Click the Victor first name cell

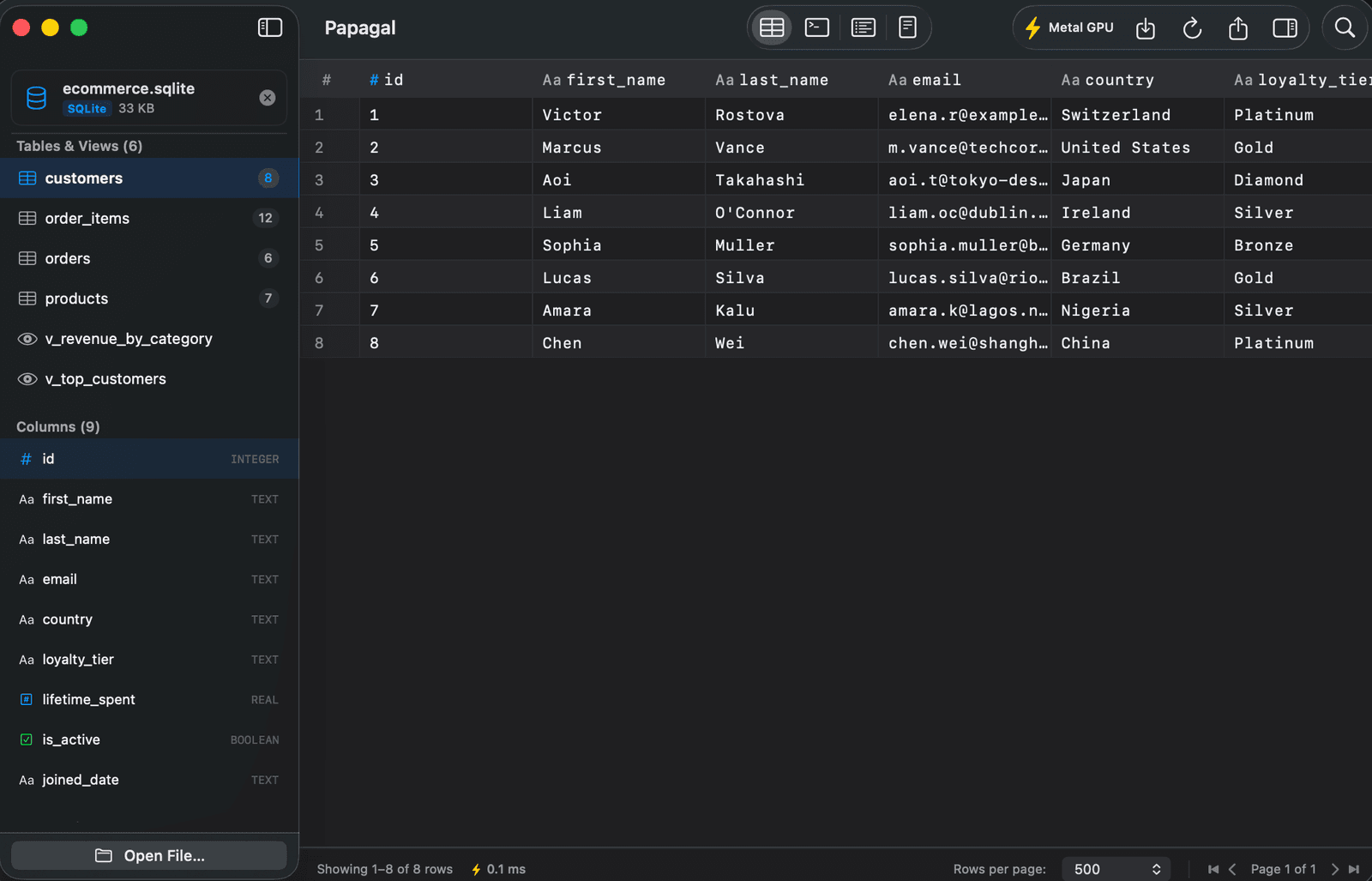(619, 115)
